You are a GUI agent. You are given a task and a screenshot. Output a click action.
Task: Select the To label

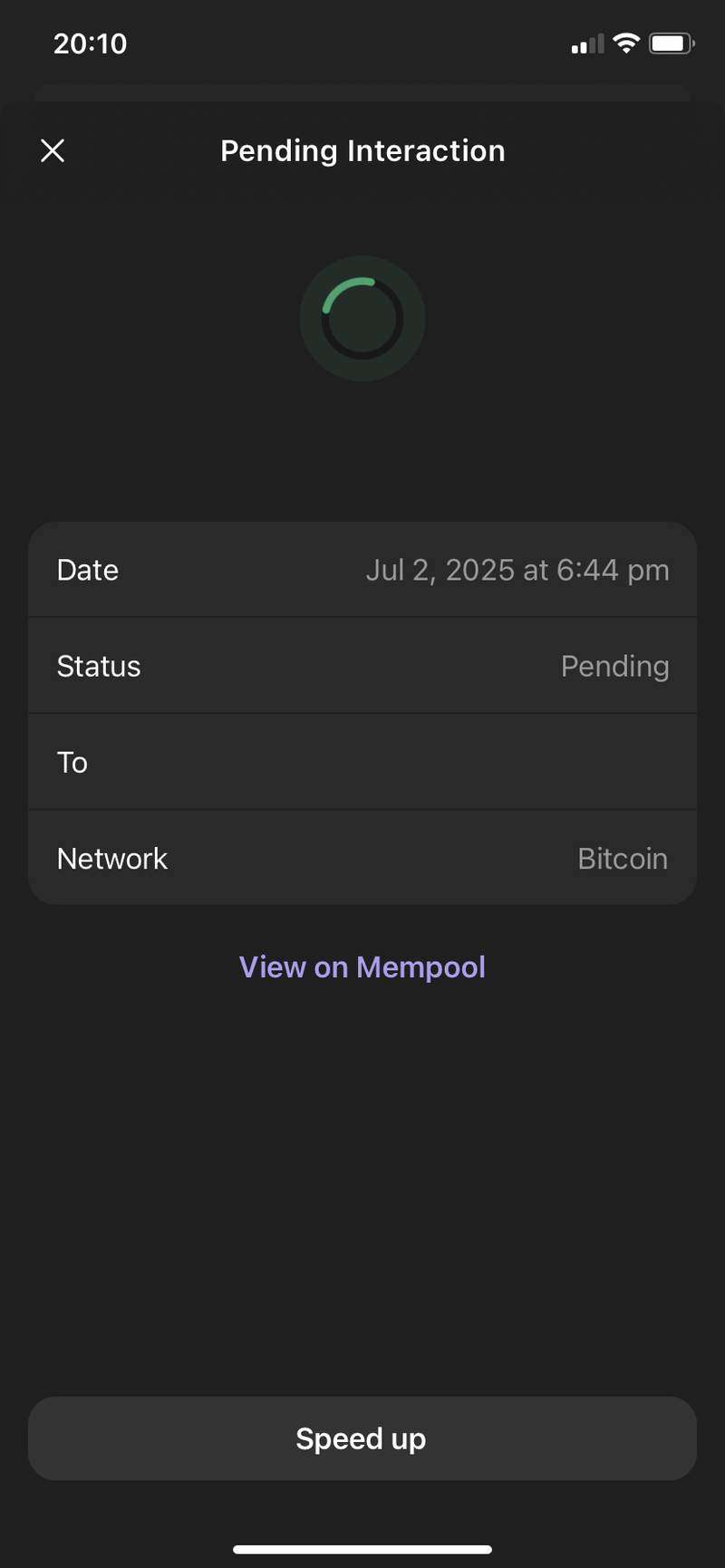pos(72,762)
